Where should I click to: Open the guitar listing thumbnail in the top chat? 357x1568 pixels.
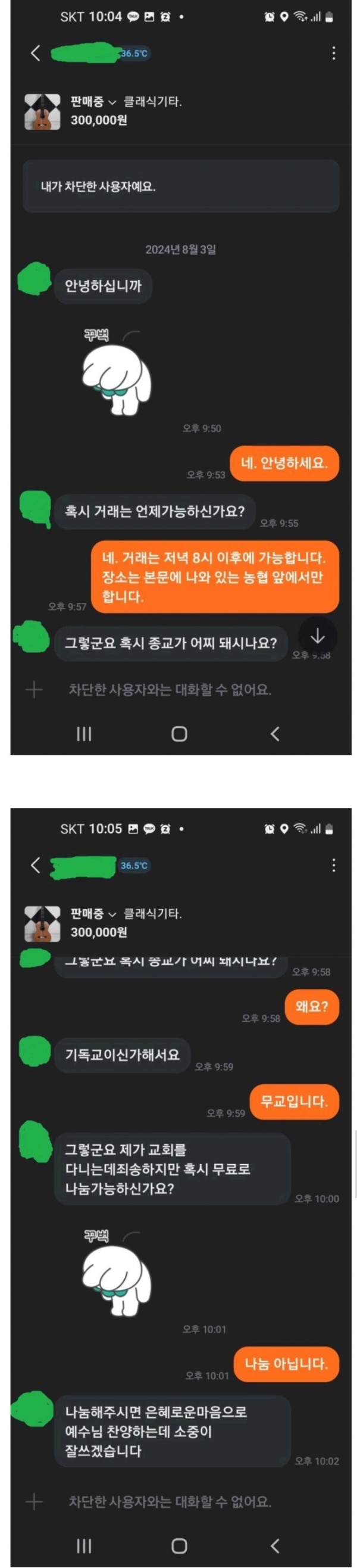(43, 111)
